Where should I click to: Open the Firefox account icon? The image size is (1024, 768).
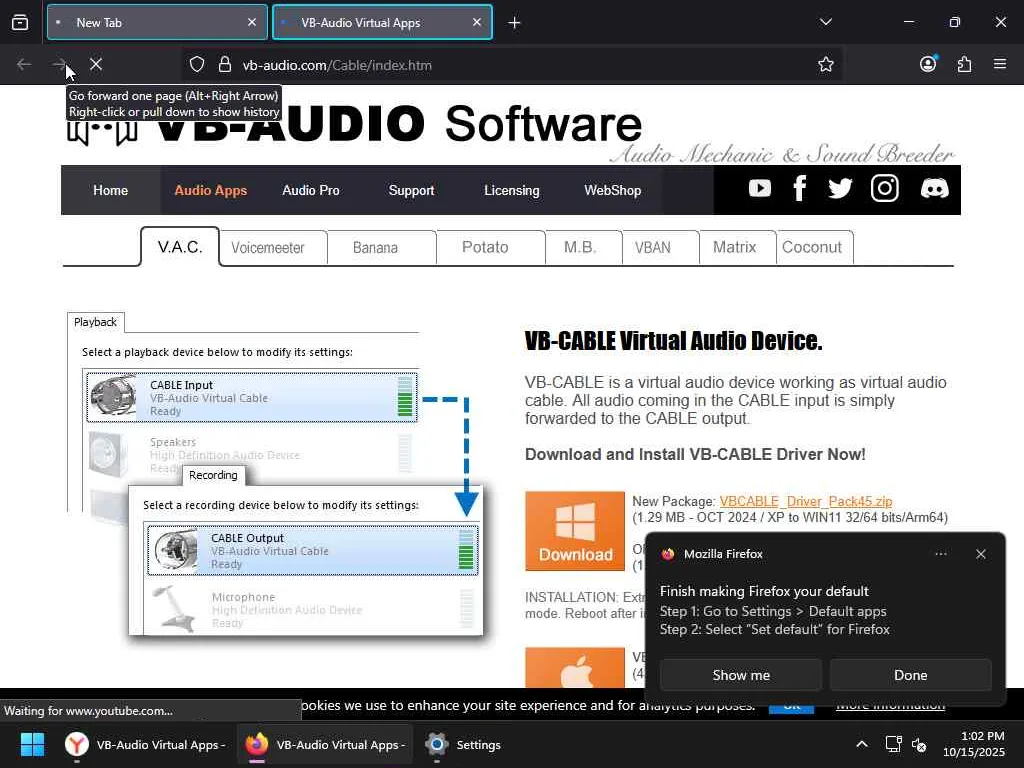[928, 63]
